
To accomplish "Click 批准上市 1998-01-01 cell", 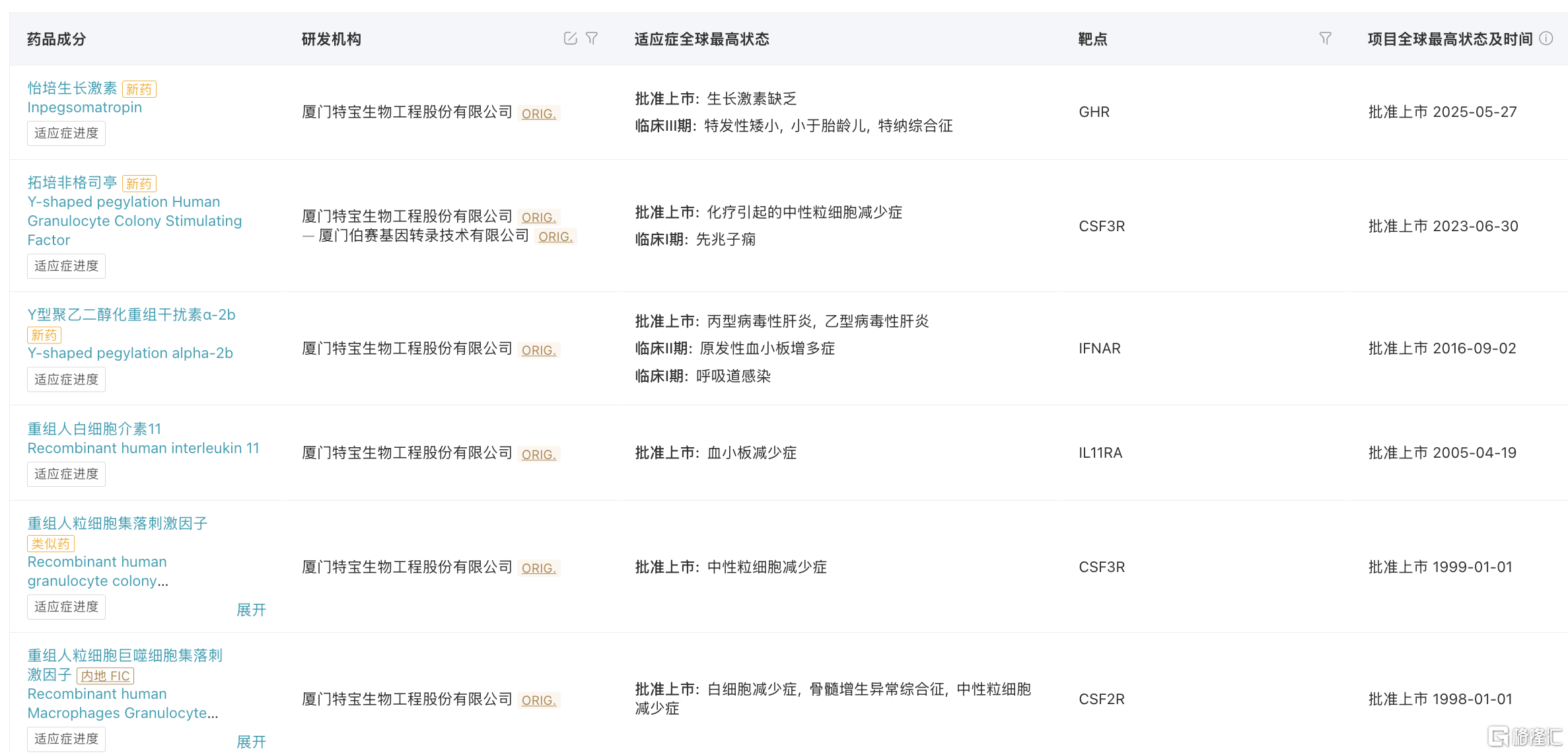I will click(1441, 699).
